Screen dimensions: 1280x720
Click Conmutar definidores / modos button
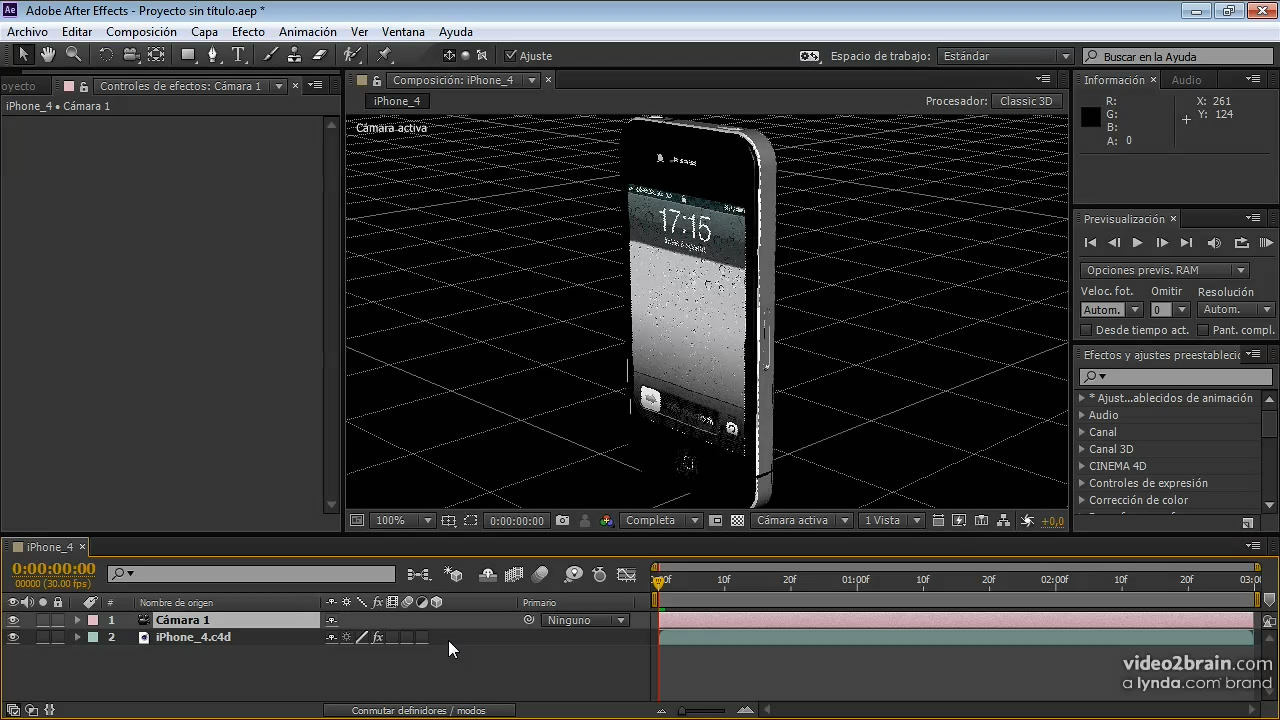pyautogui.click(x=418, y=711)
